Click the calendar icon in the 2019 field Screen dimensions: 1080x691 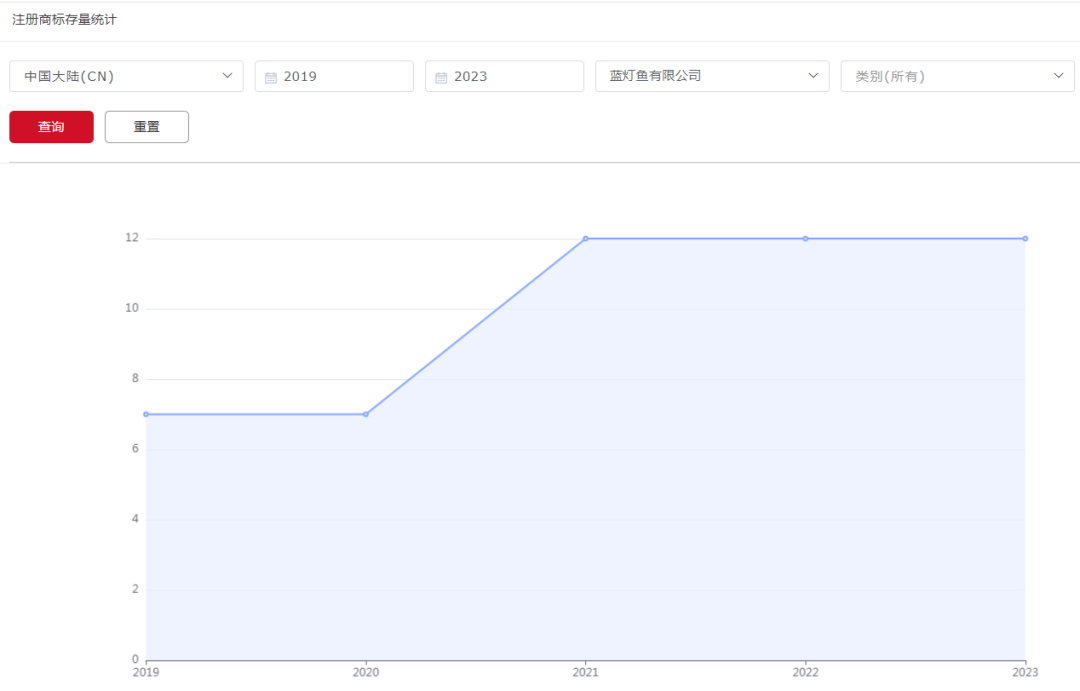[x=270, y=77]
